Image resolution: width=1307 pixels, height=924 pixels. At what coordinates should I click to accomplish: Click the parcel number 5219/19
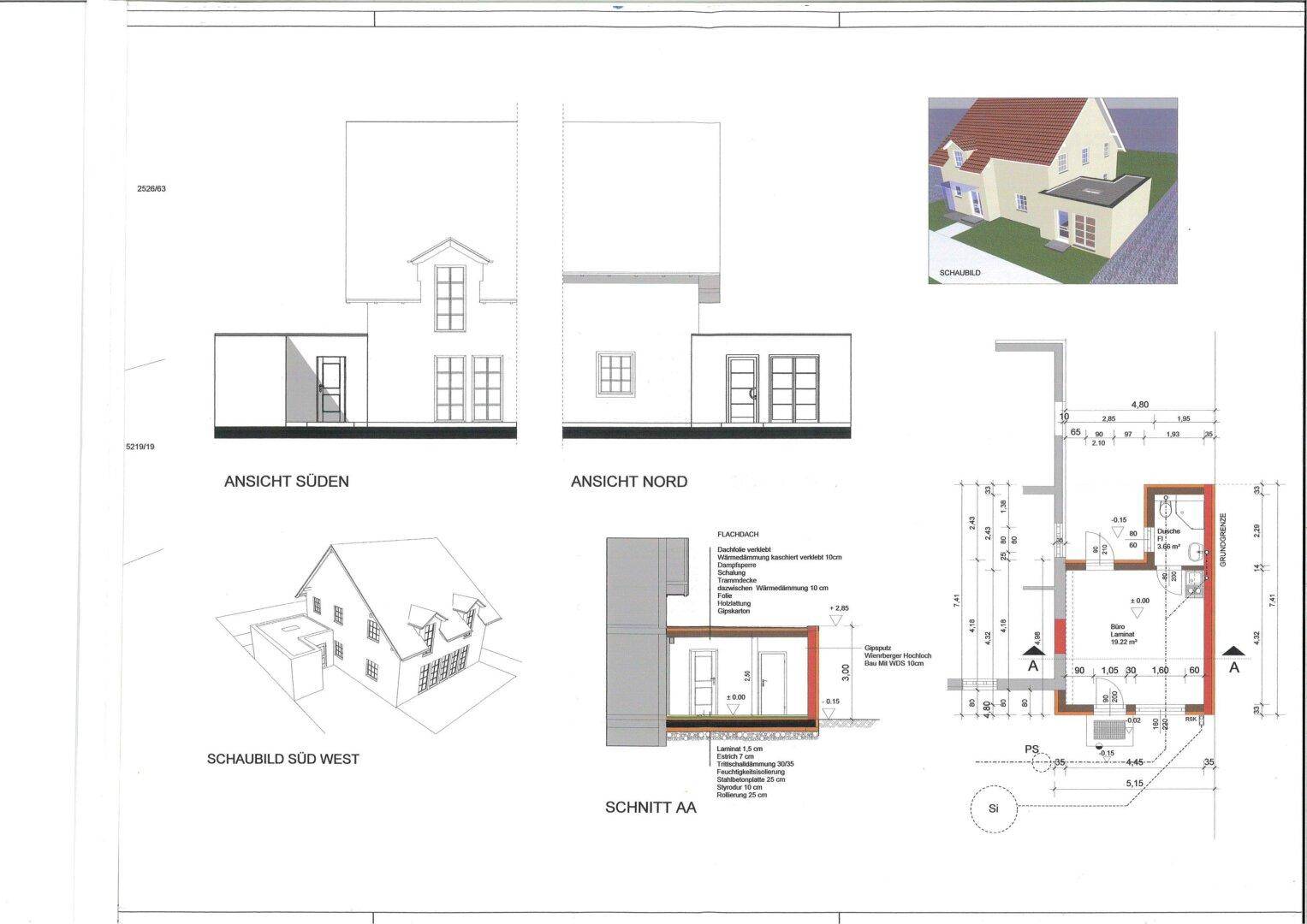click(140, 447)
